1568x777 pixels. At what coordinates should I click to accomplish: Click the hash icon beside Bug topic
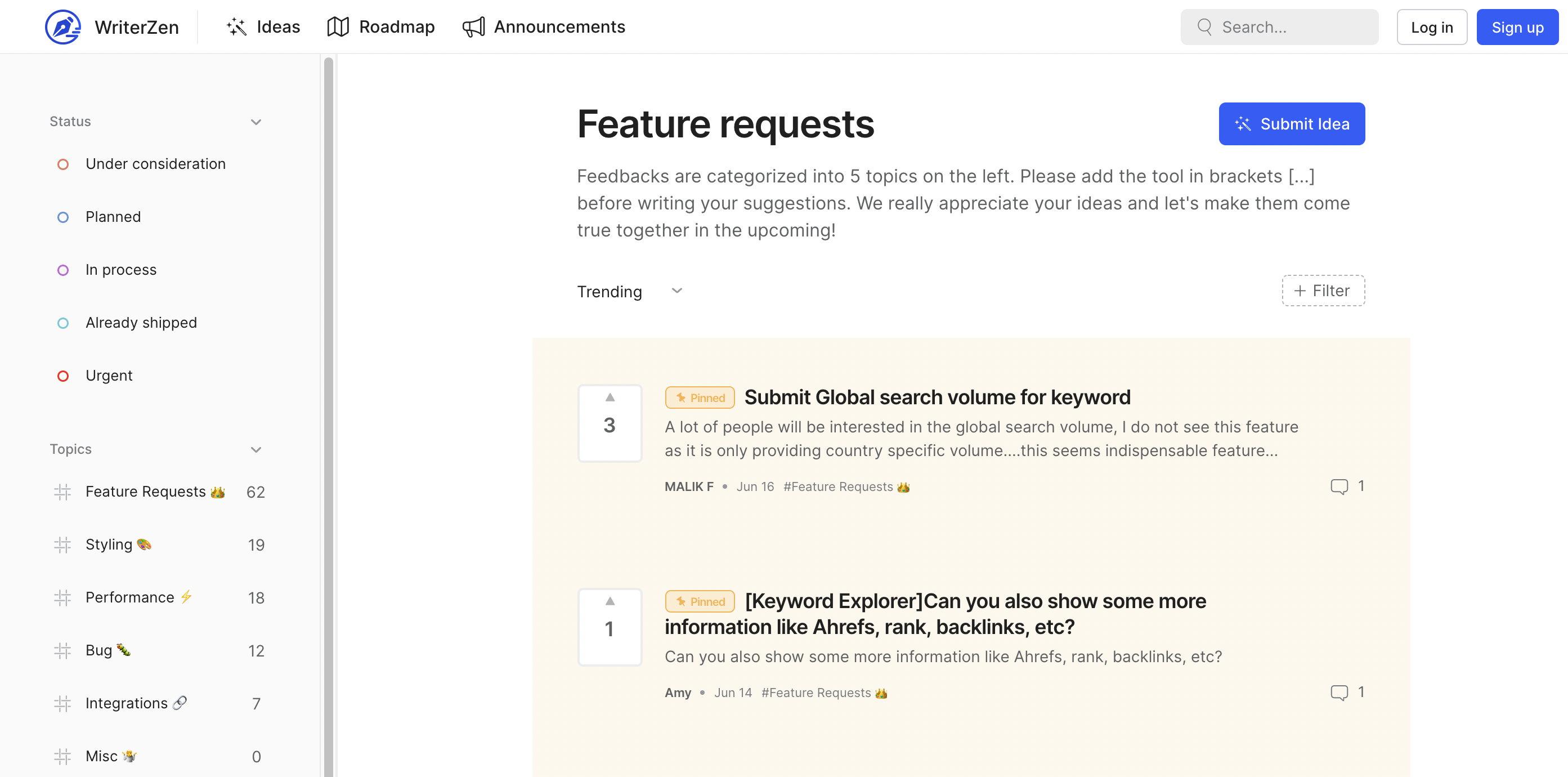(62, 650)
